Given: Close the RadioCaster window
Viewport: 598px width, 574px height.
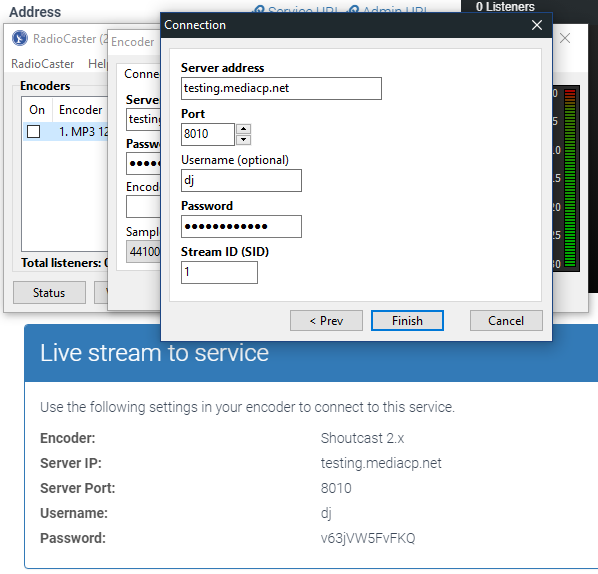Looking at the screenshot, I should point(565,38).
